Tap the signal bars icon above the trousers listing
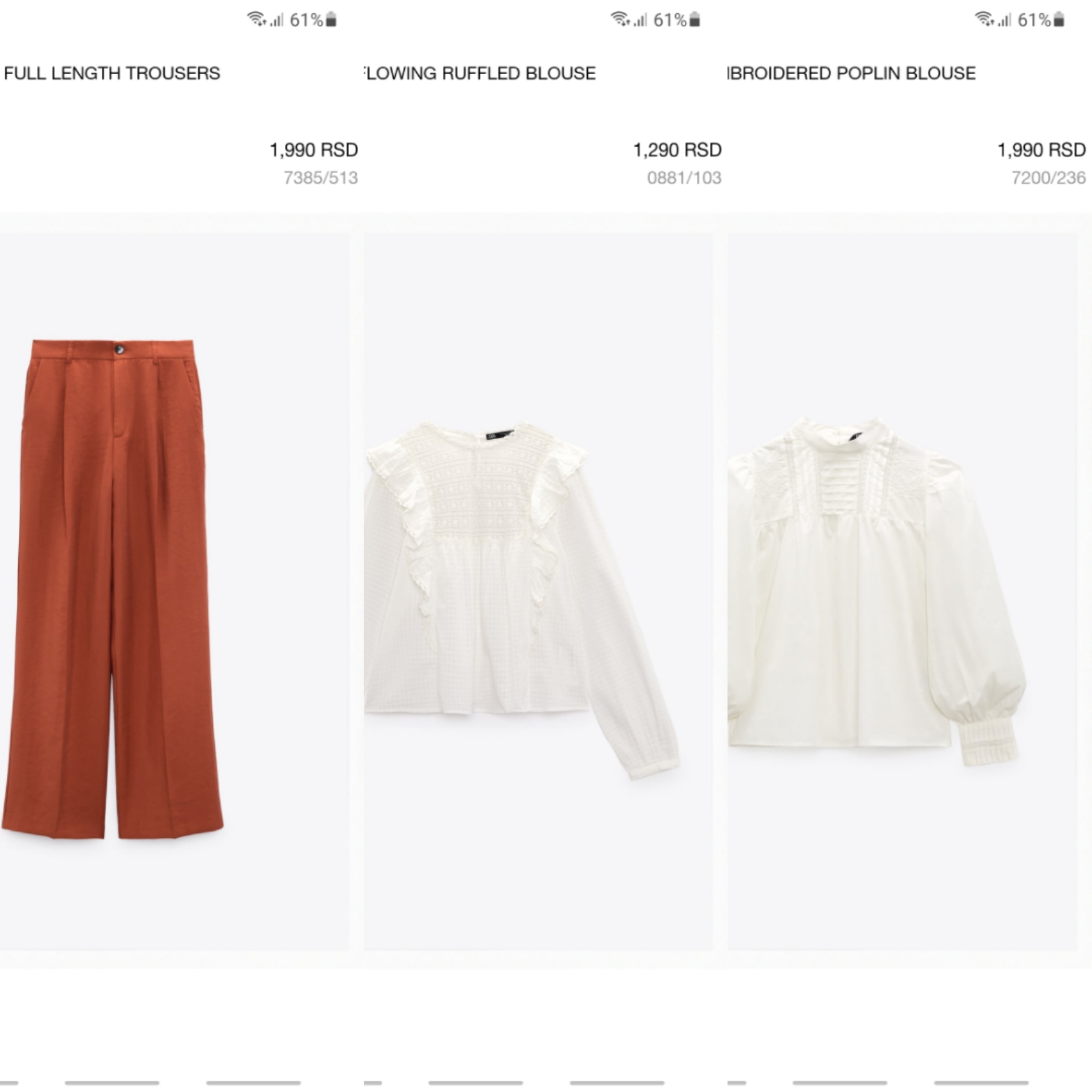Image resolution: width=1092 pixels, height=1092 pixels. (x=276, y=20)
